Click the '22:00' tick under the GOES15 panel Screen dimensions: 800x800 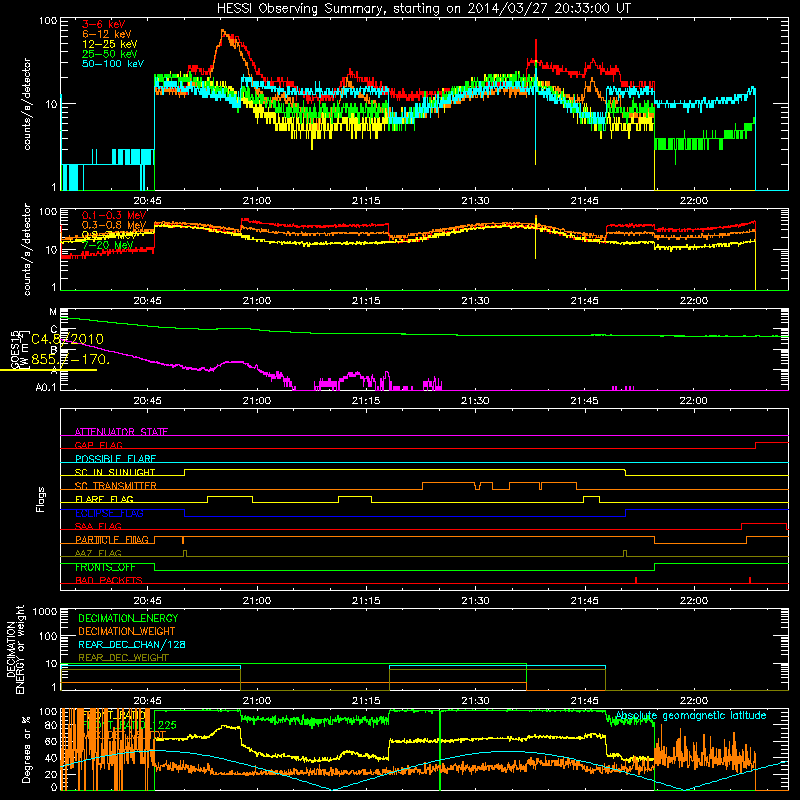click(x=693, y=401)
